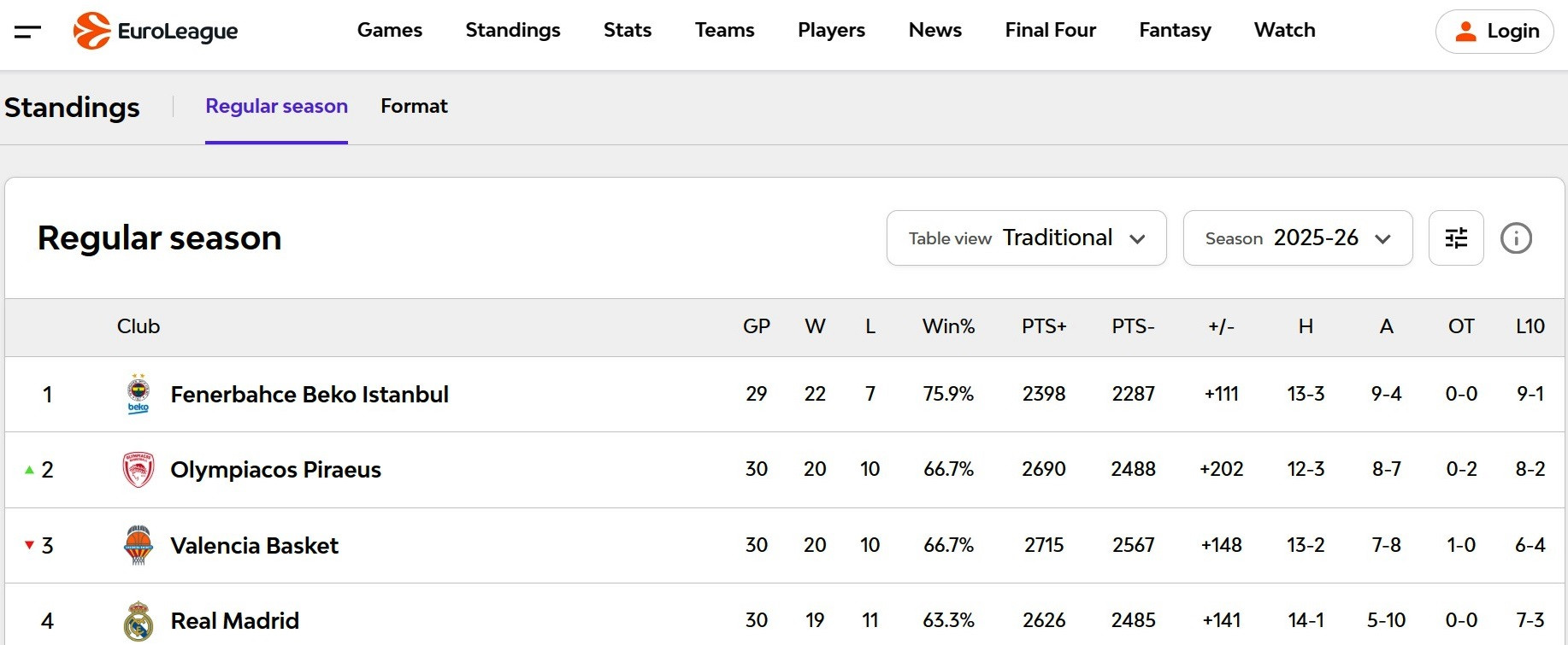Switch to the Format tab
Screen dimensions: 1568x645
tap(414, 106)
